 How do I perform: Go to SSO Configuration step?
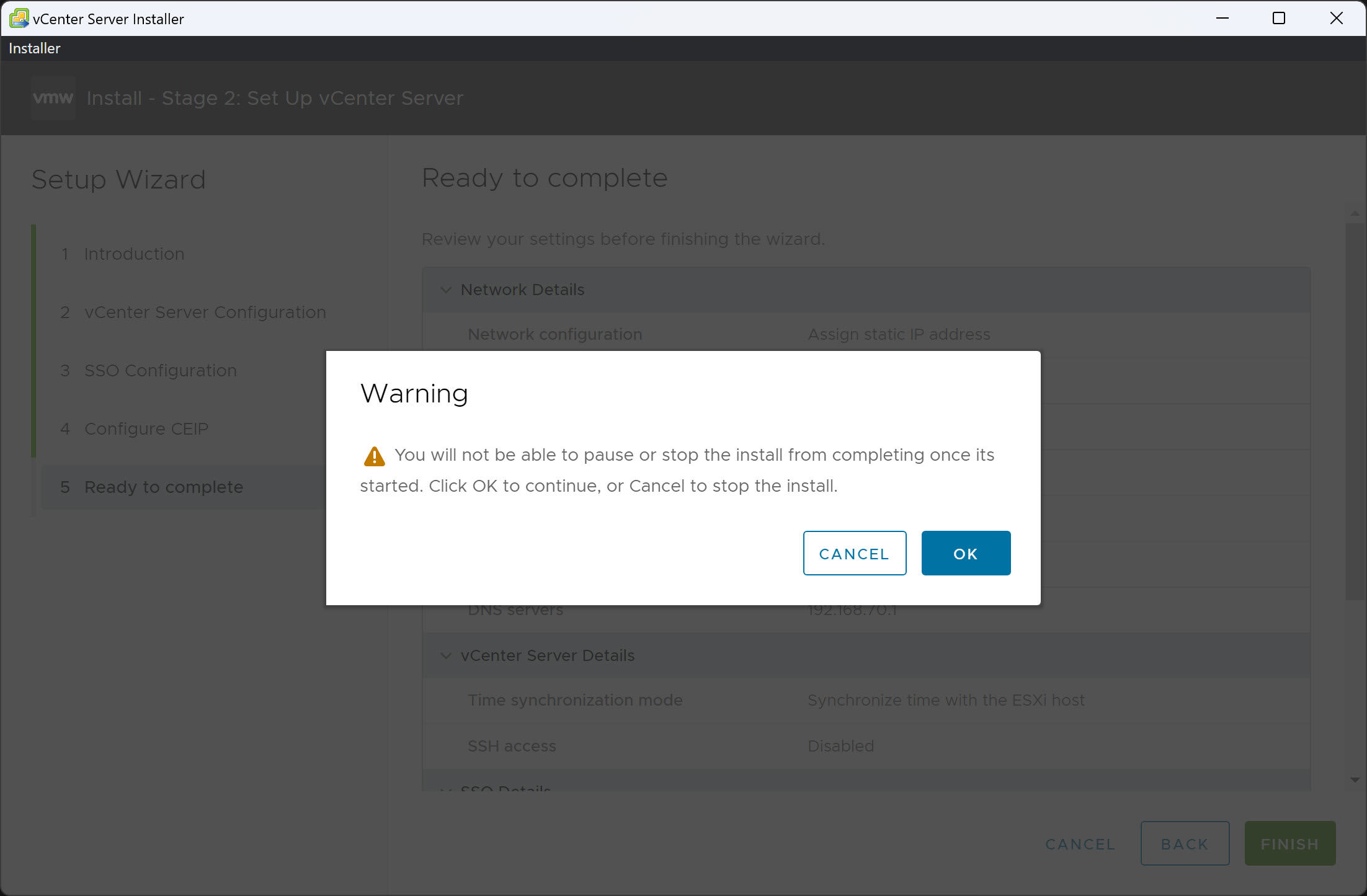160,371
